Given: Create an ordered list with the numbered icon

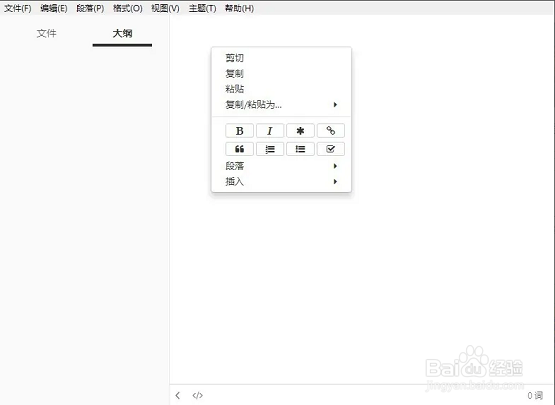Looking at the screenshot, I should coord(270,149).
